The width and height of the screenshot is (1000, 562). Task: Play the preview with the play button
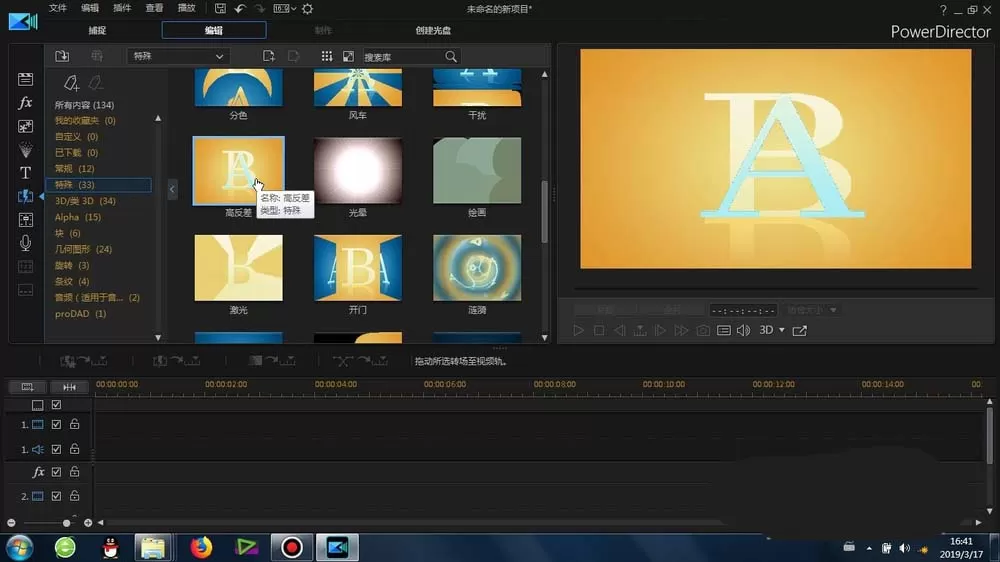point(578,330)
